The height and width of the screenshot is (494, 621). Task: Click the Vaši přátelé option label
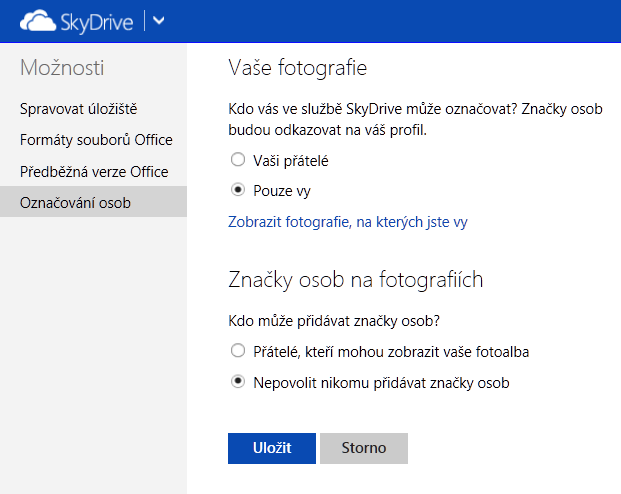(x=291, y=161)
